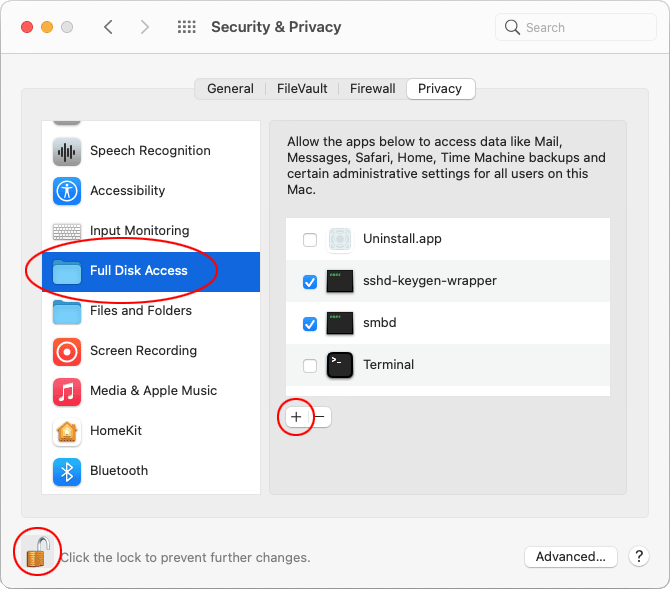670x589 pixels.
Task: Click the Advanced… button
Action: (x=570, y=557)
